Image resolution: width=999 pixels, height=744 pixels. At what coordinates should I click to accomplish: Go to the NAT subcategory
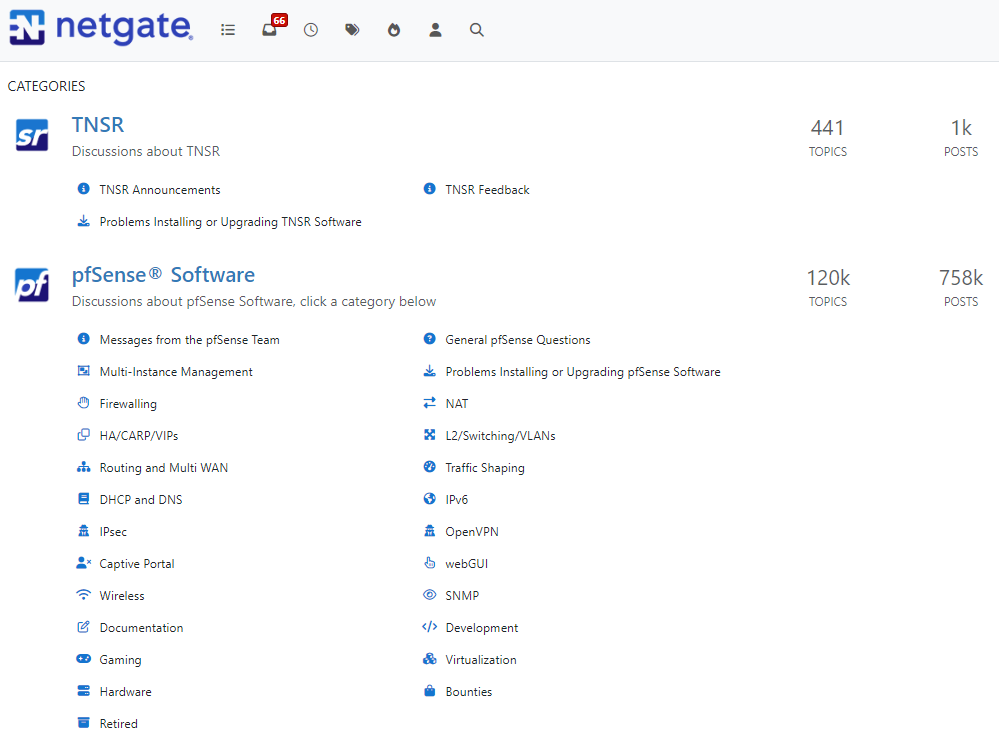coord(457,404)
